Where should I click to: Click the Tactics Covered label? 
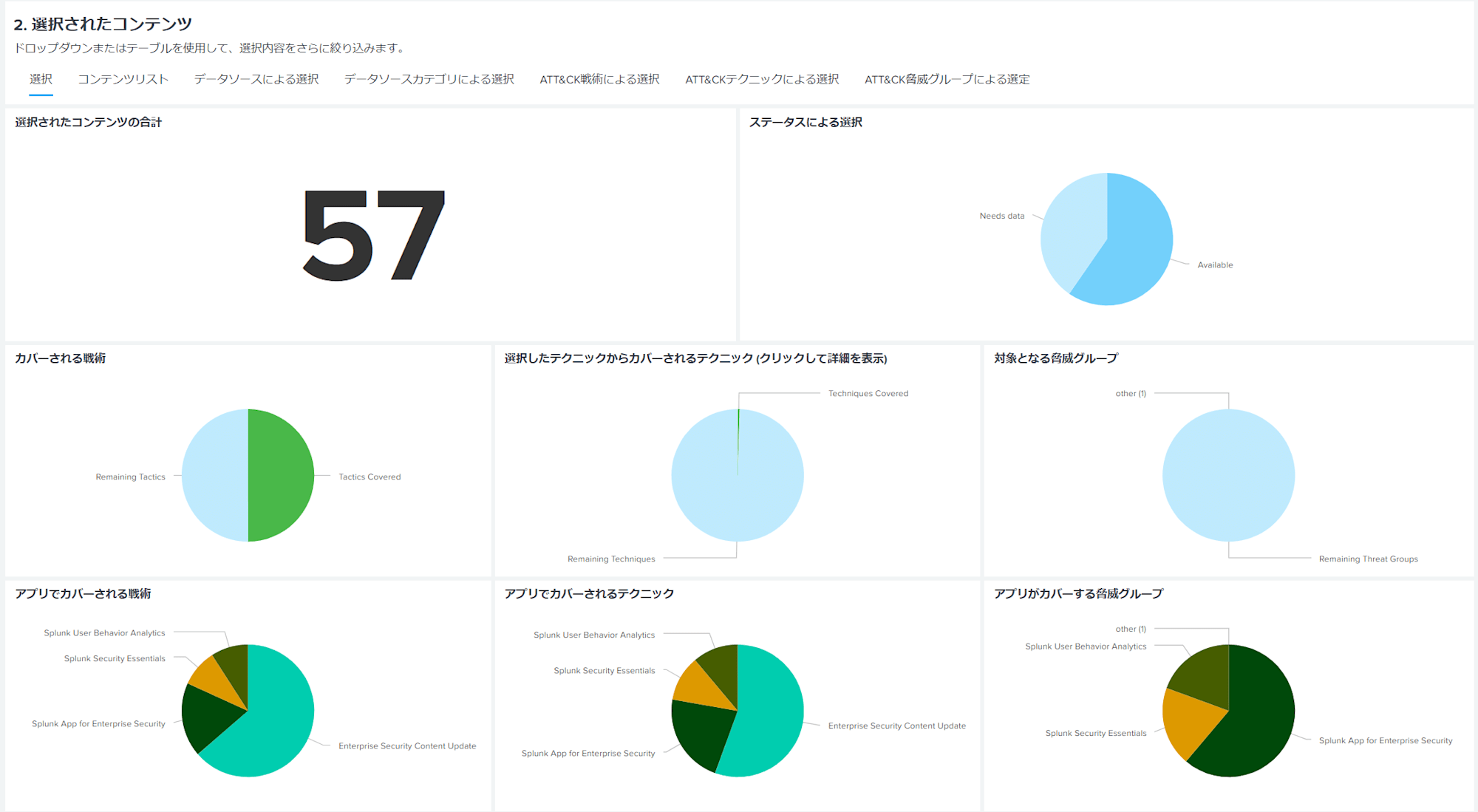click(369, 477)
